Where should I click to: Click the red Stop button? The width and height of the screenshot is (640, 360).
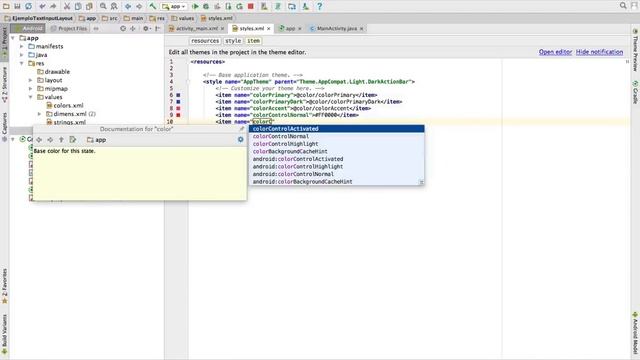pos(251,6)
